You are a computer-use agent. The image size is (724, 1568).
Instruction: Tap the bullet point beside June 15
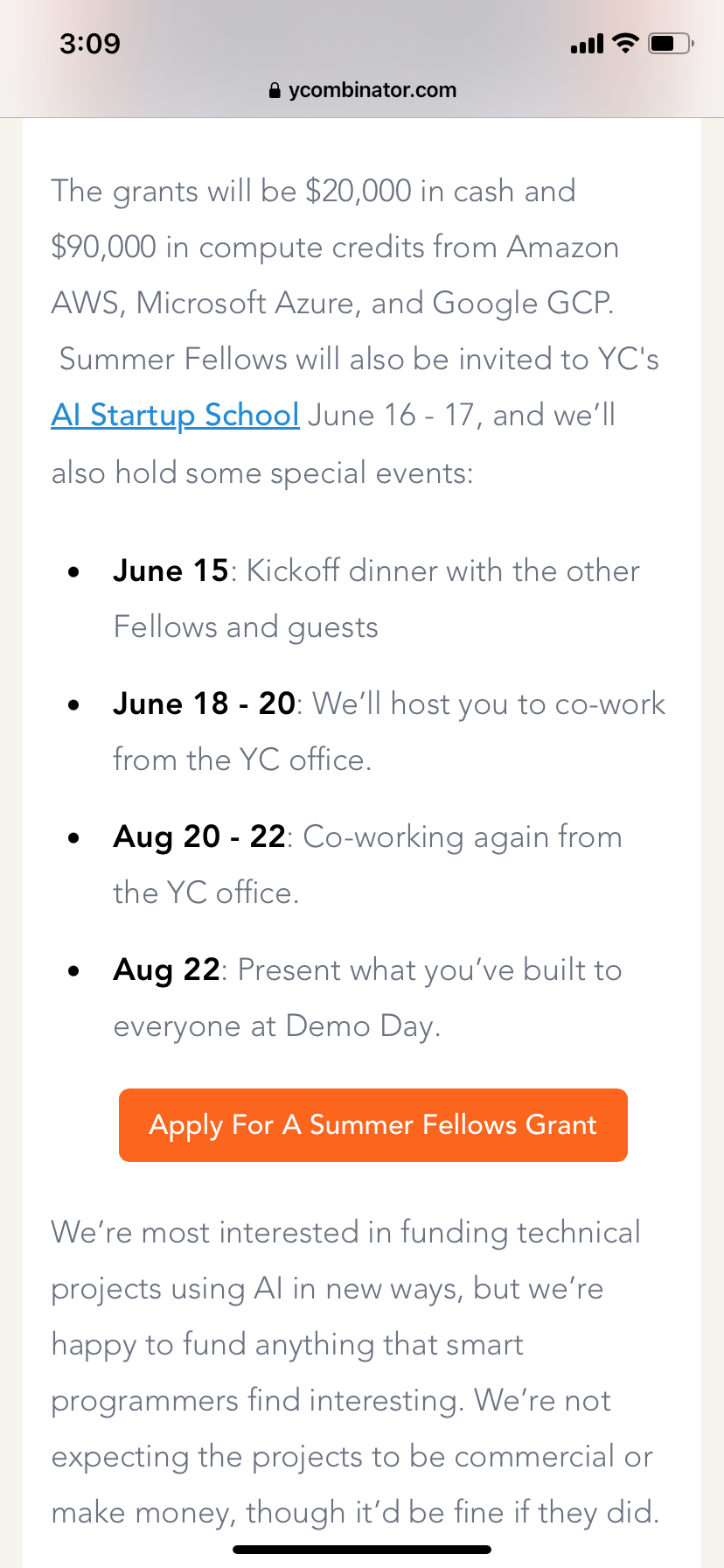pyautogui.click(x=74, y=572)
